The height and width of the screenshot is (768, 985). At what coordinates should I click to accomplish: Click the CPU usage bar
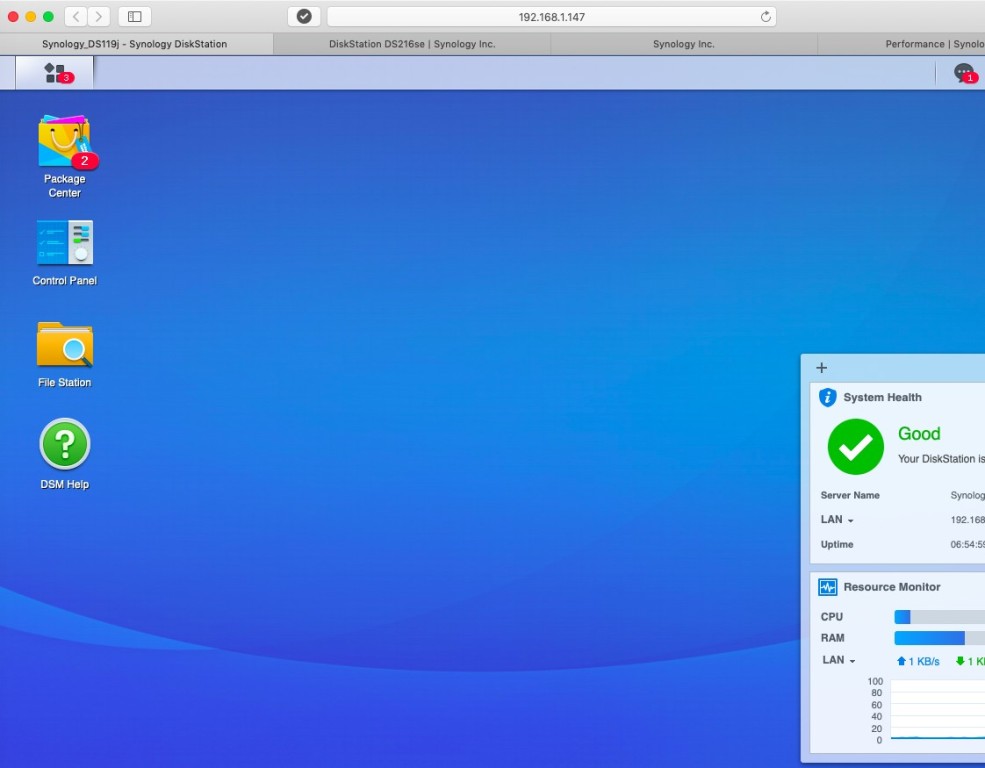pos(940,617)
